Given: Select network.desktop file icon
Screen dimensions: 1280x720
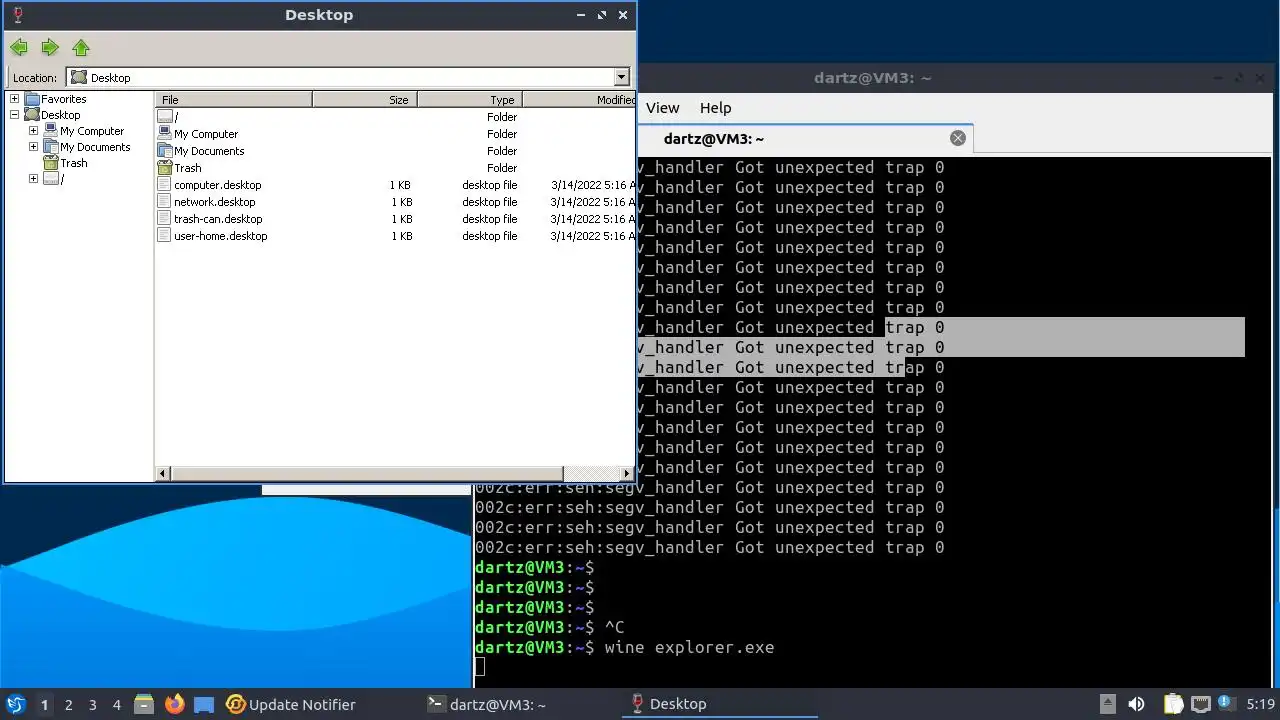Looking at the screenshot, I should coord(165,201).
